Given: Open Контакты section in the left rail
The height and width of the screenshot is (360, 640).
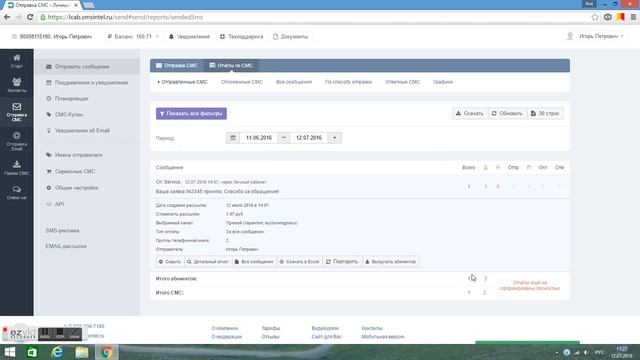Looking at the screenshot, I should coord(17,85).
